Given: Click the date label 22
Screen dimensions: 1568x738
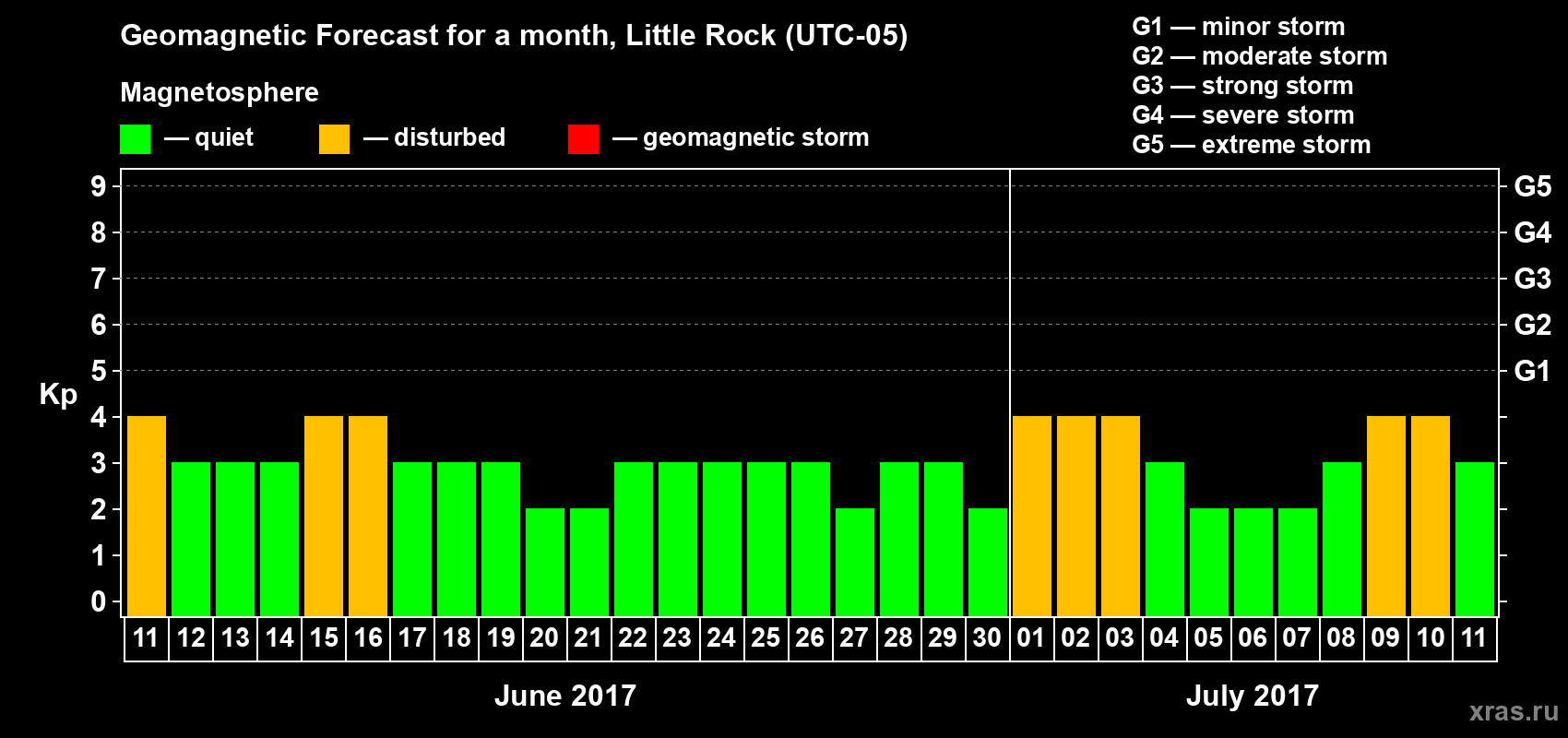Looking at the screenshot, I should click(x=633, y=638).
